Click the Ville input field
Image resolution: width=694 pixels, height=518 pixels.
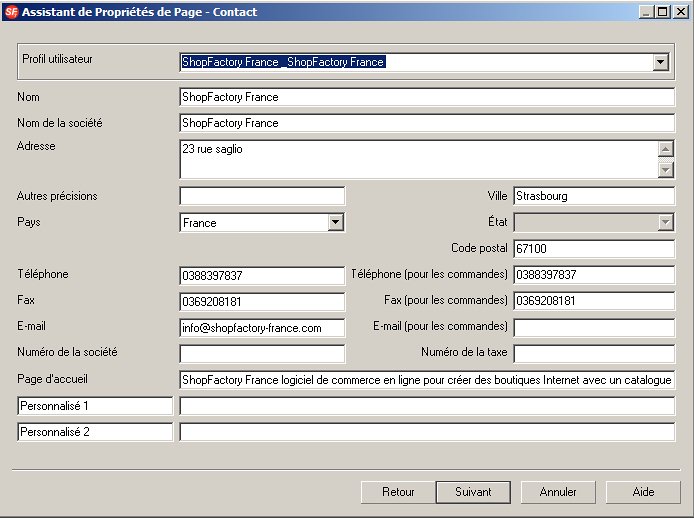point(594,196)
